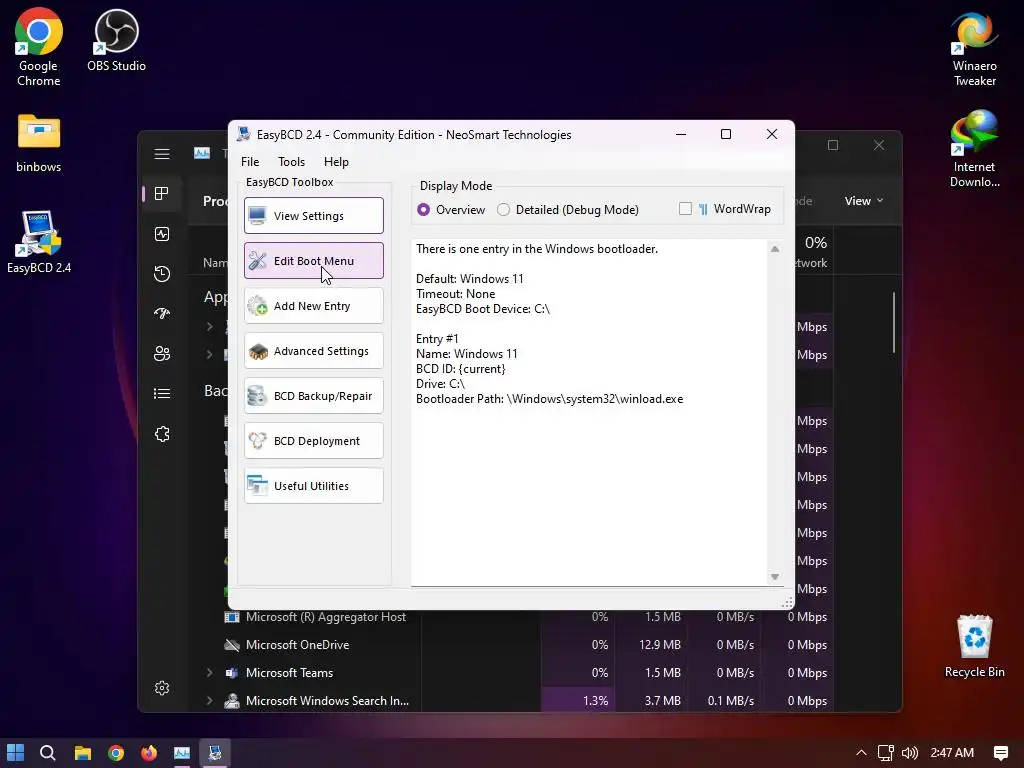The image size is (1024, 768).
Task: Select Internet Download Manager desktop icon
Action: tap(974, 150)
